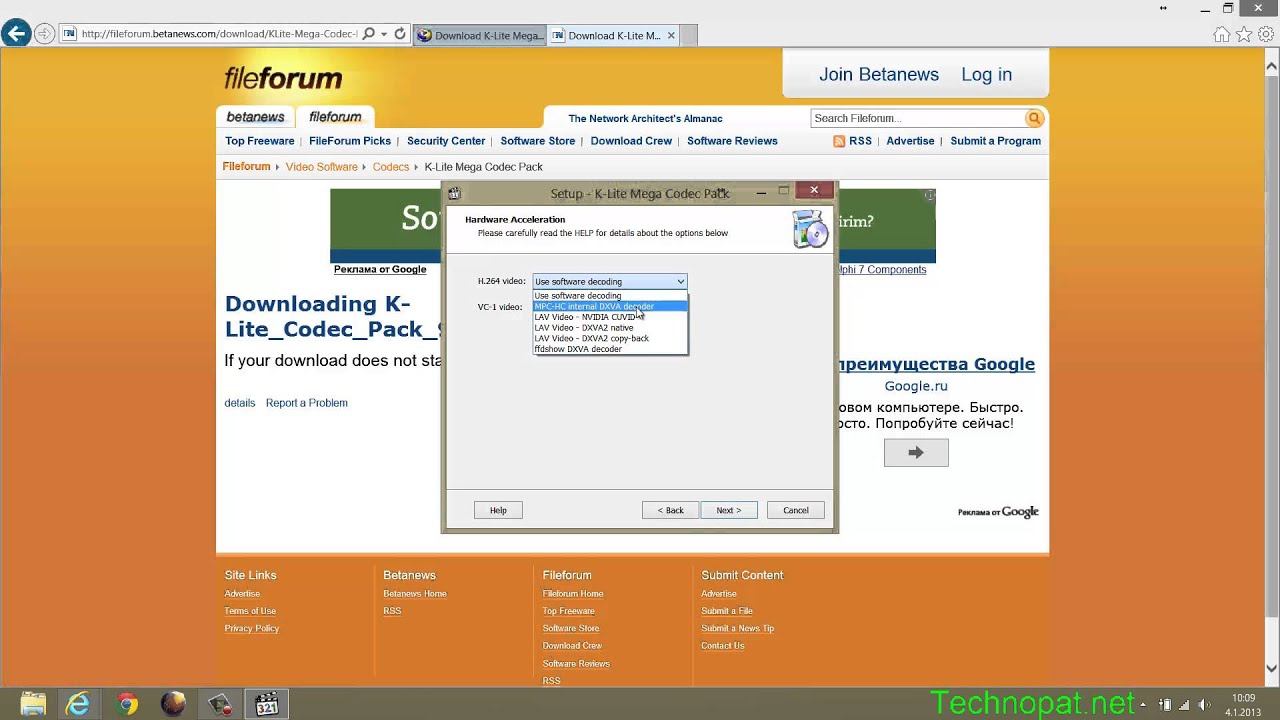
Task: Click the setup disc icon in installer header
Action: coord(810,228)
